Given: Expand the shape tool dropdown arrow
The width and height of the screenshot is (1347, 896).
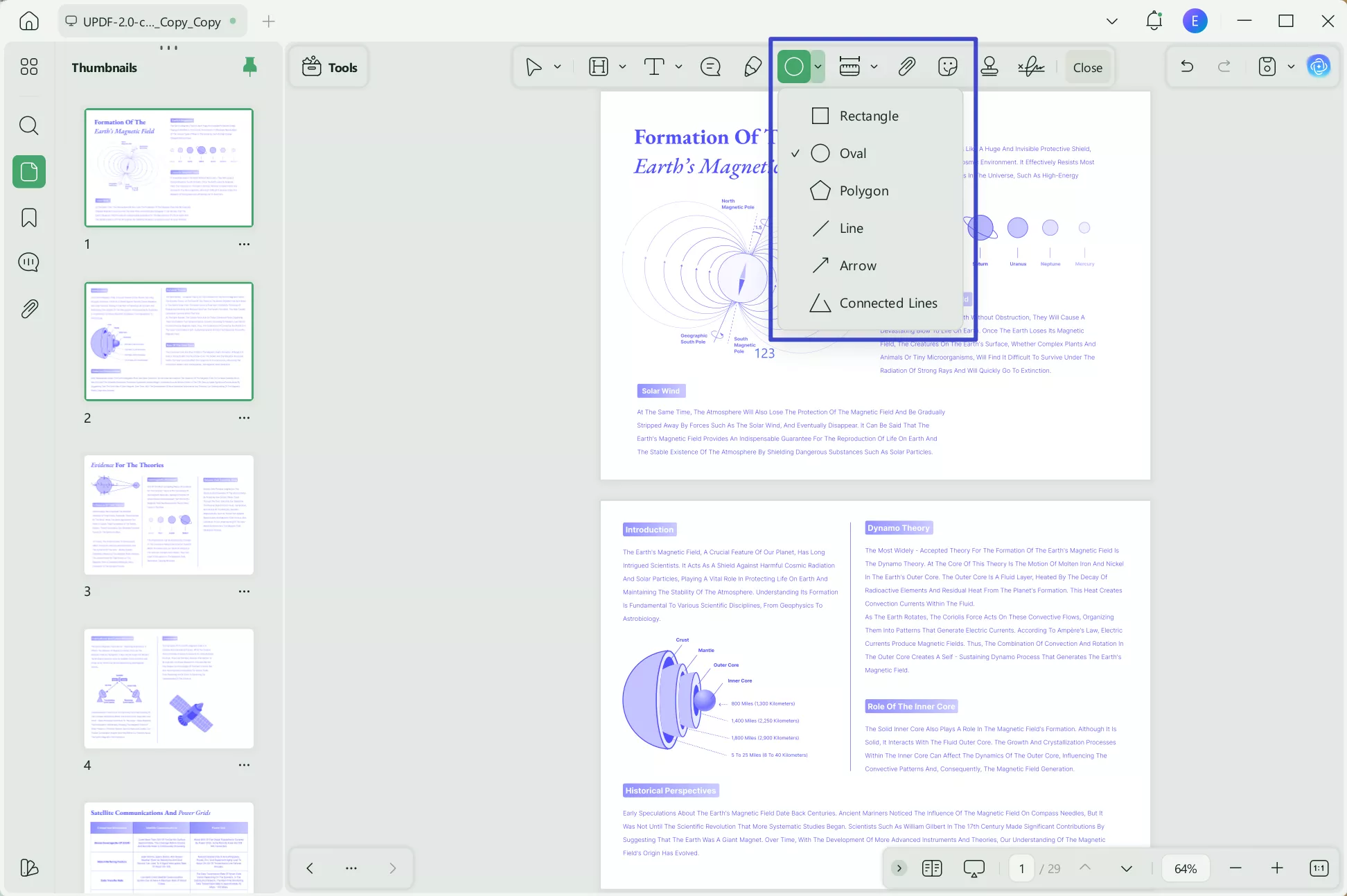Looking at the screenshot, I should point(818,67).
